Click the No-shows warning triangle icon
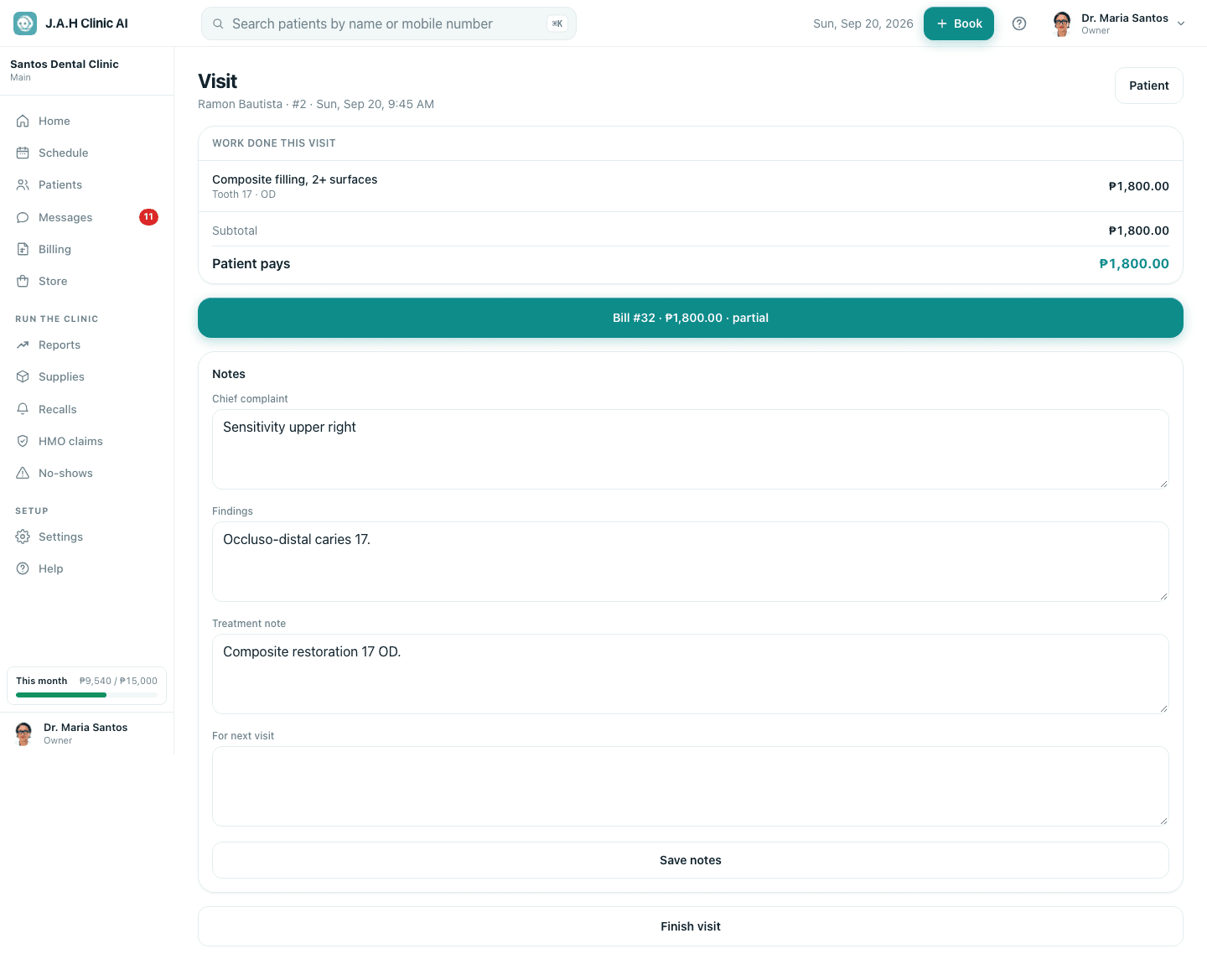 23,473
